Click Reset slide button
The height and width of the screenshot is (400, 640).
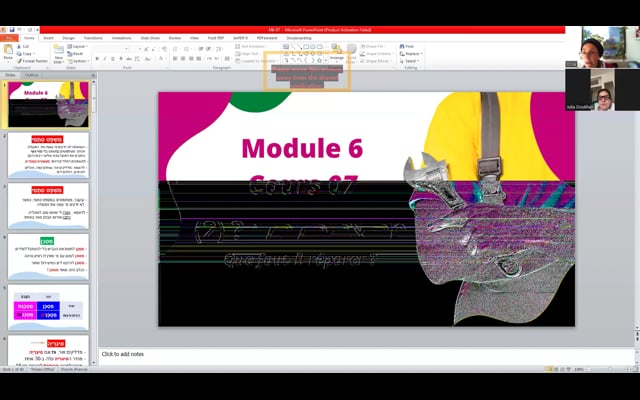76,53
